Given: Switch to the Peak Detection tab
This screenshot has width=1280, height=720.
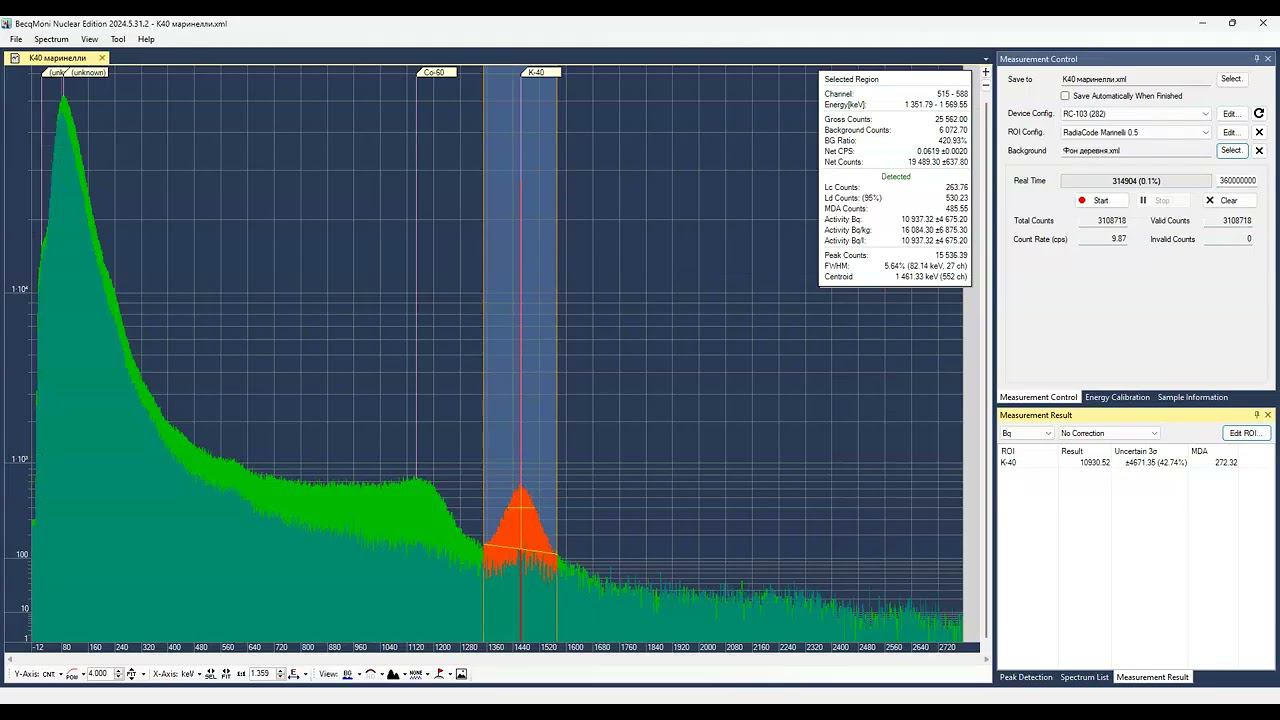Looking at the screenshot, I should (1027, 677).
